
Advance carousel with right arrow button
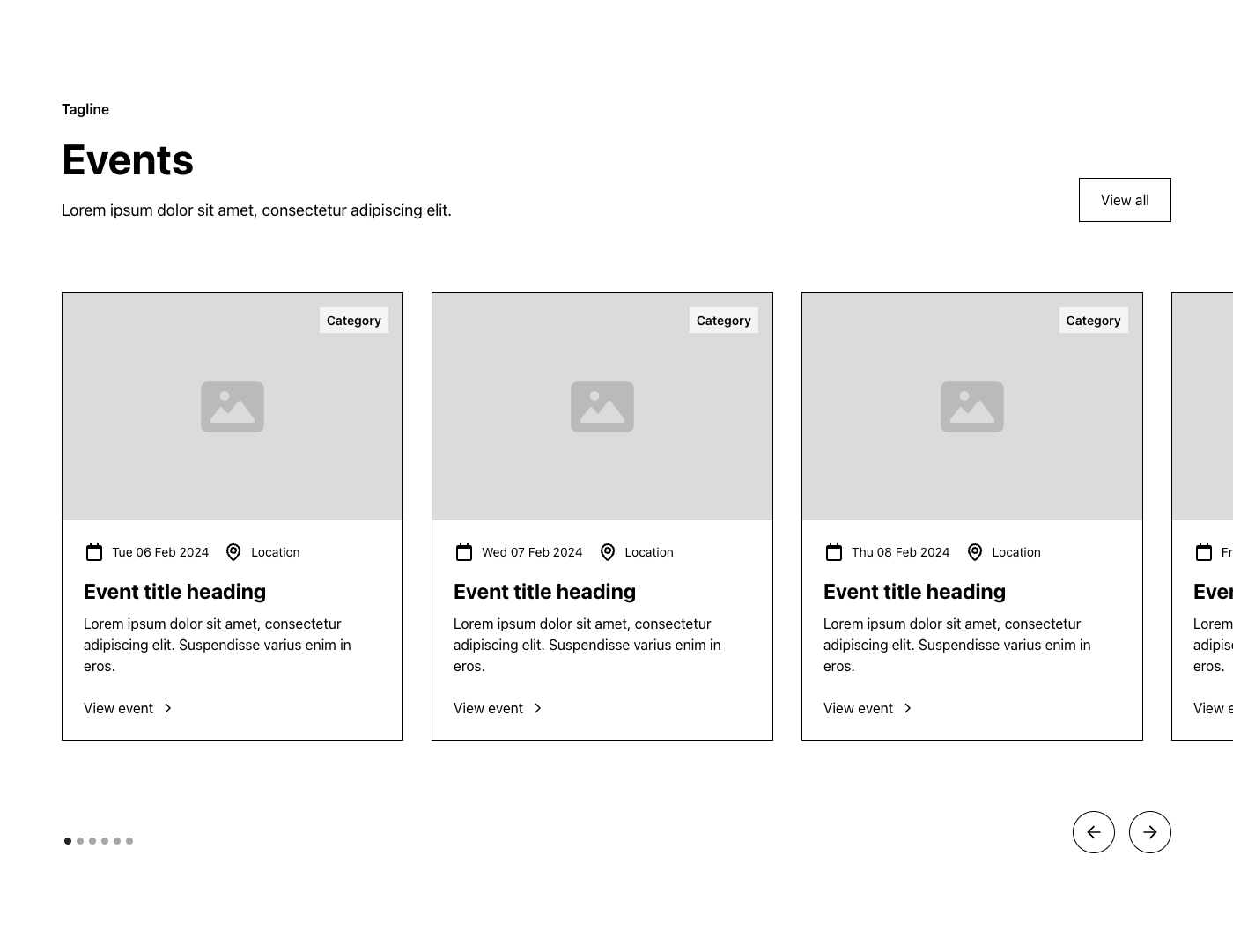pos(1150,832)
